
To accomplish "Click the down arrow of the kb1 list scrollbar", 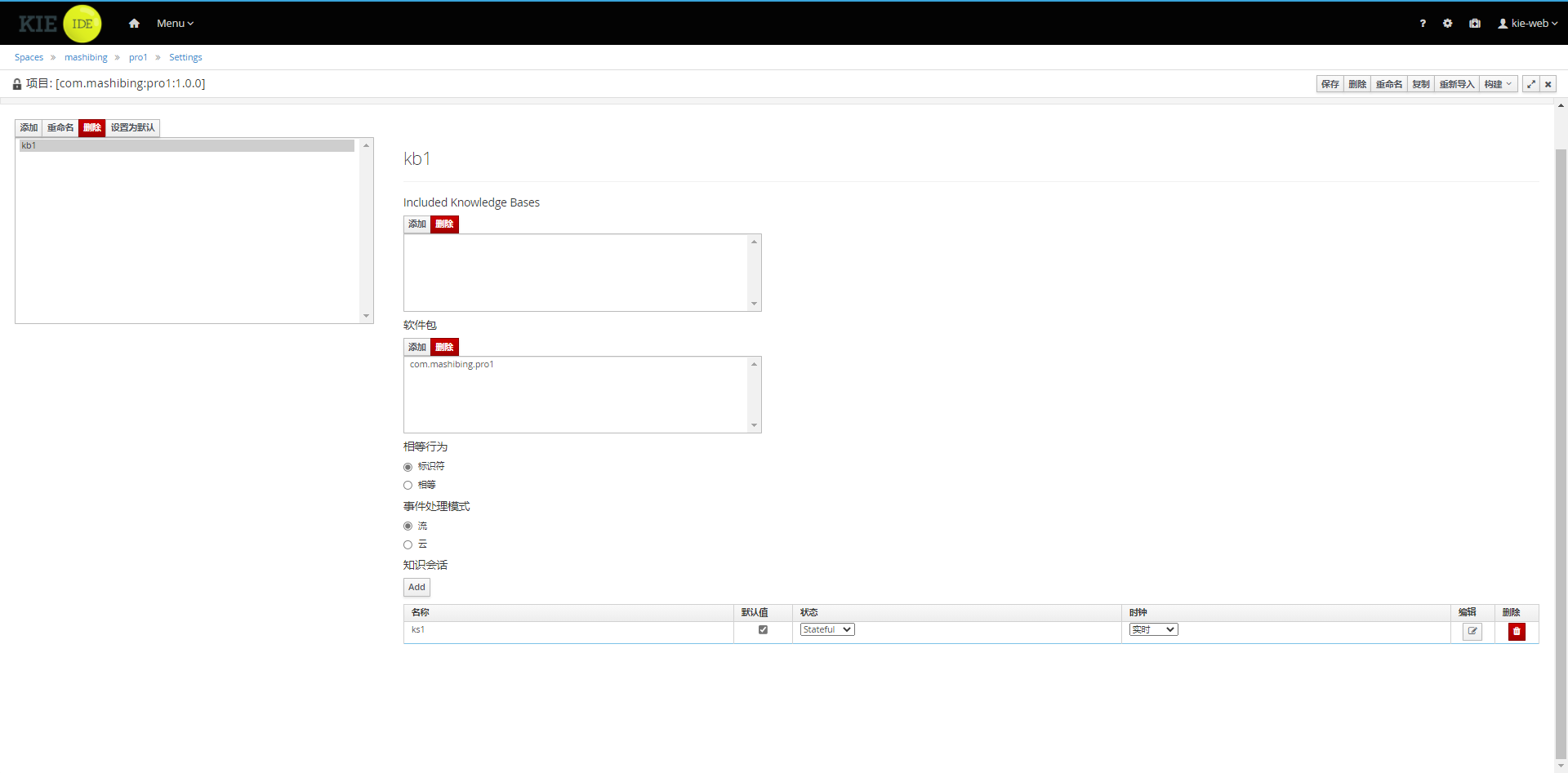I will [366, 316].
